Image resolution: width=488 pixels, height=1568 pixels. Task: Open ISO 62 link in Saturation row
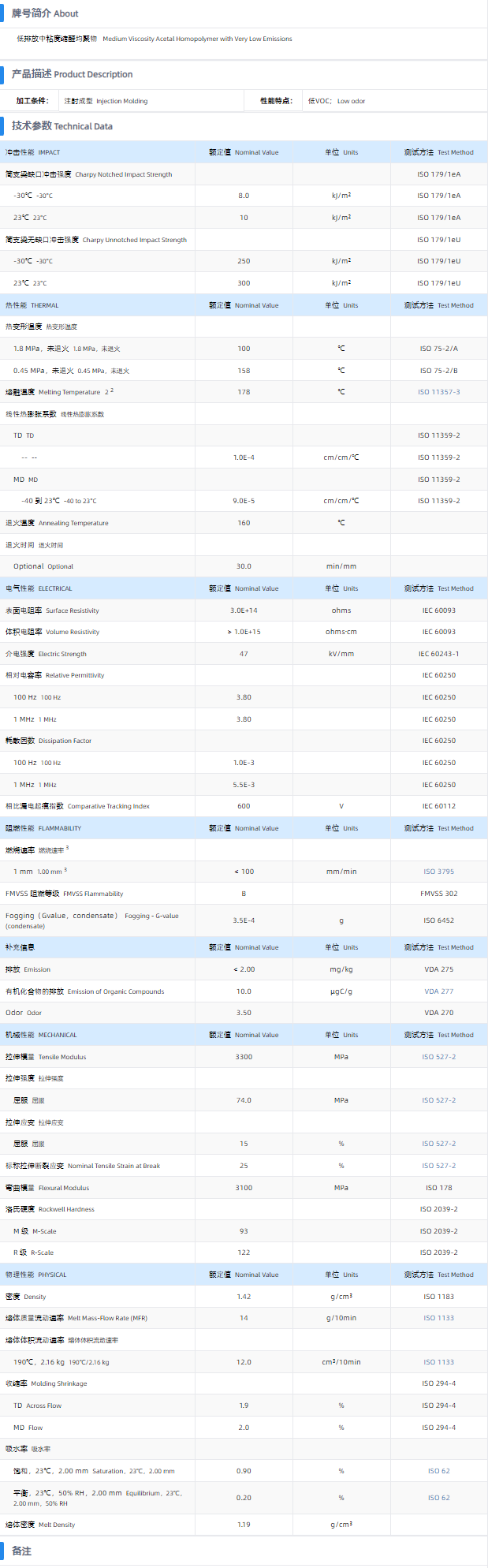click(438, 1471)
